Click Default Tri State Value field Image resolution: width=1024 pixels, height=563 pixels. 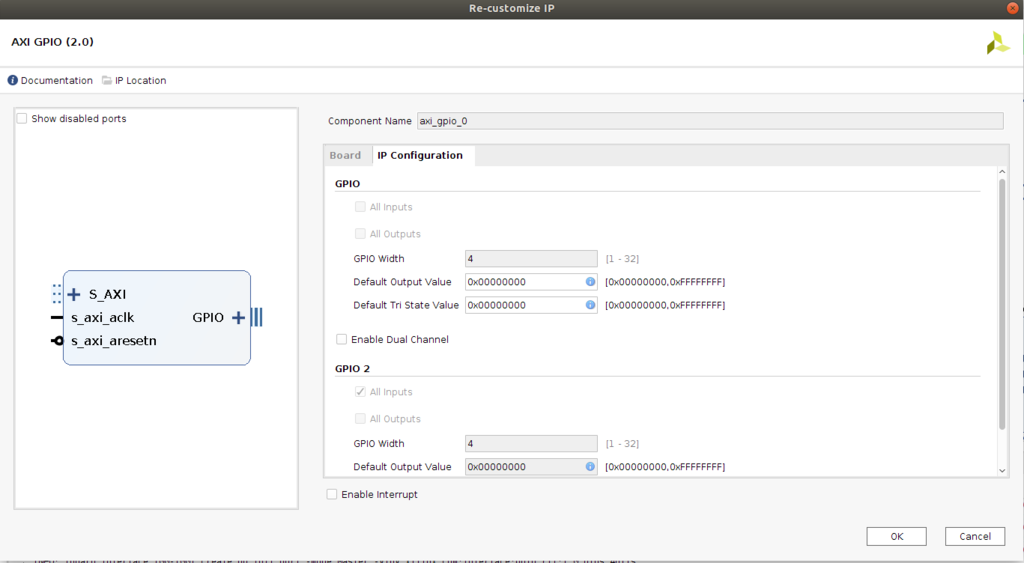click(531, 305)
